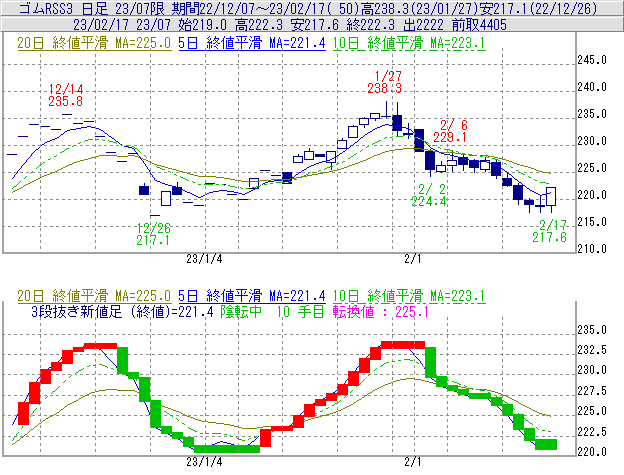
Task: Click the low value '安217.1(22/12/26)' in header
Action: tap(538, 8)
